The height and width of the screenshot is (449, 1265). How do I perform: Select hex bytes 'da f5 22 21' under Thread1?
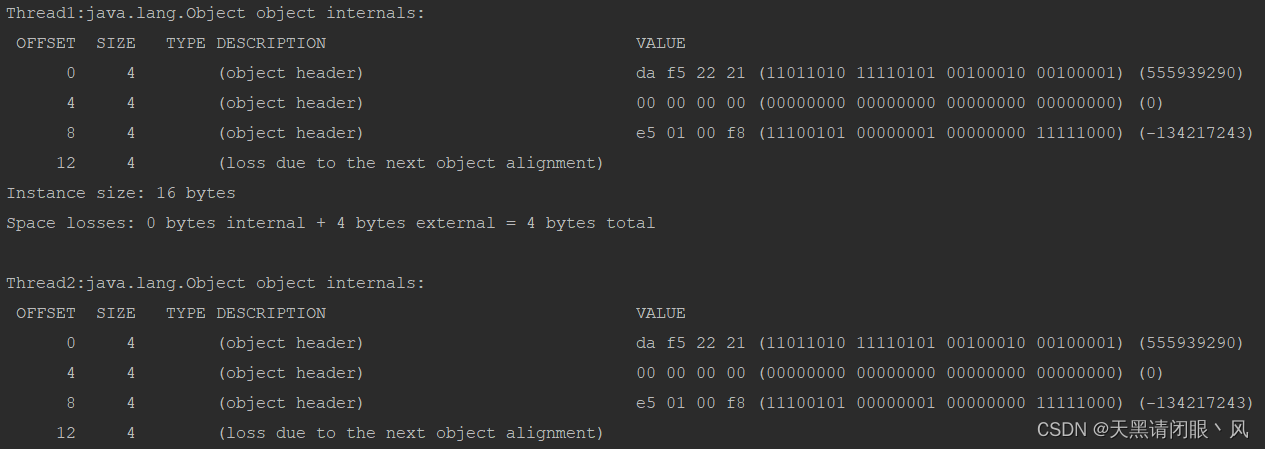point(691,73)
